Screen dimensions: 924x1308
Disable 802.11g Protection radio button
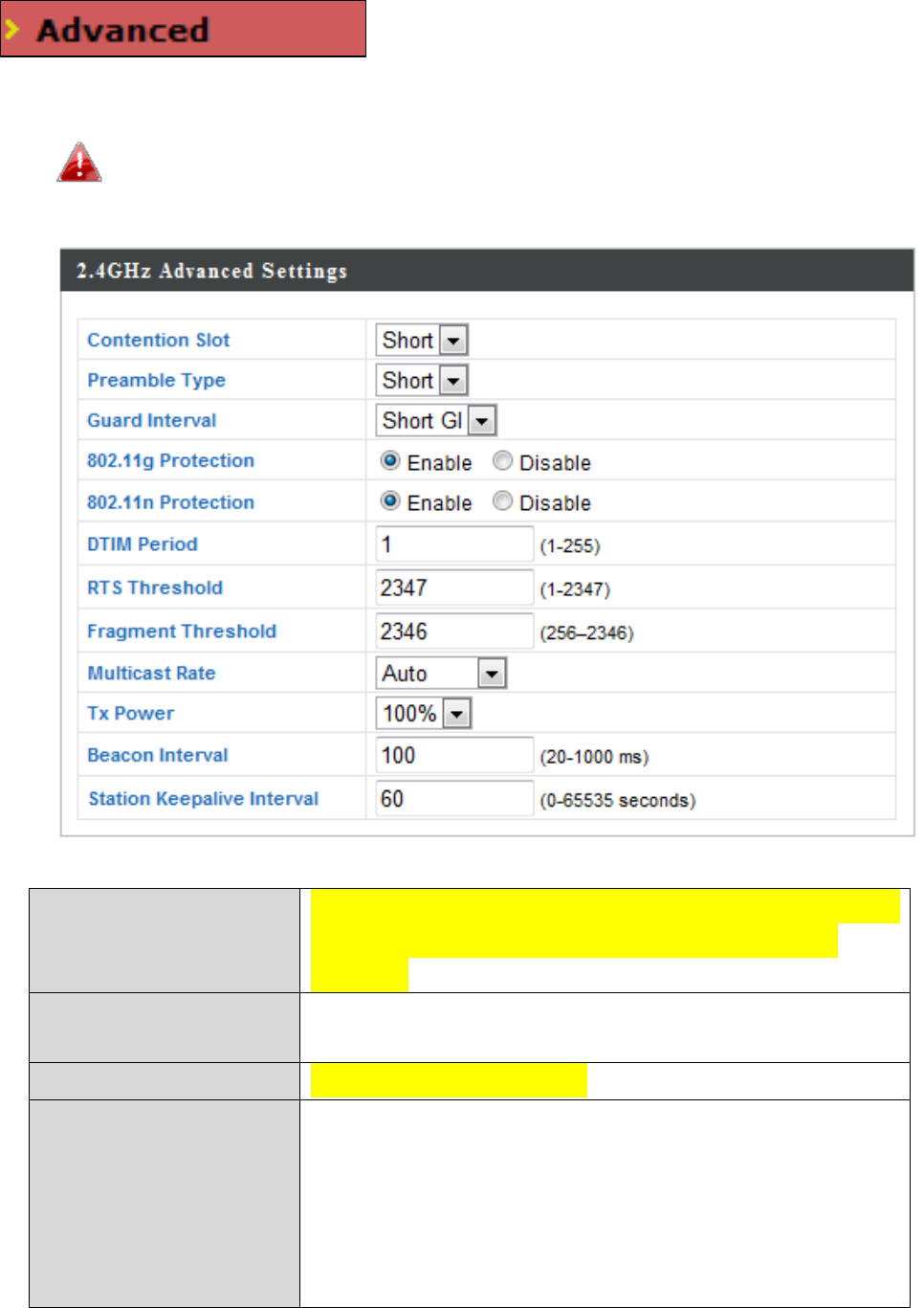point(502,460)
